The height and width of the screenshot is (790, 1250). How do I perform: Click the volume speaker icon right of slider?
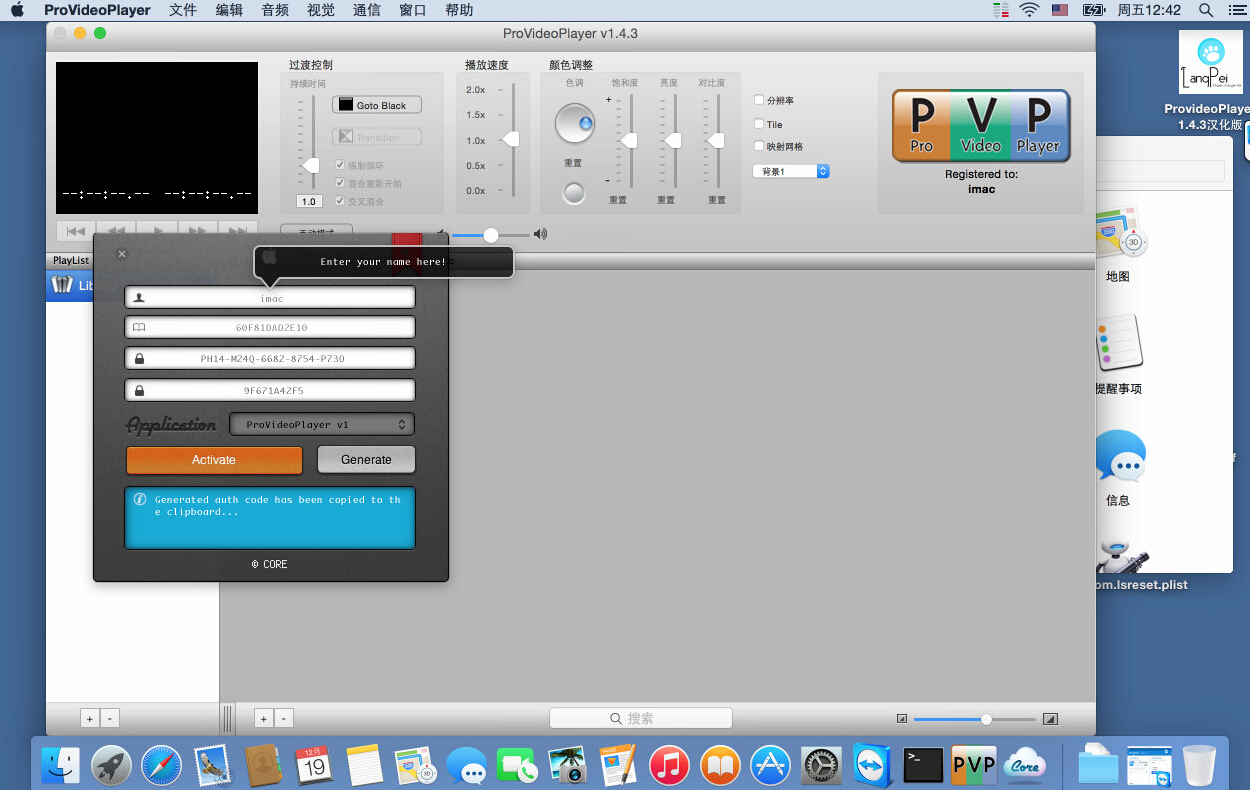pos(540,234)
